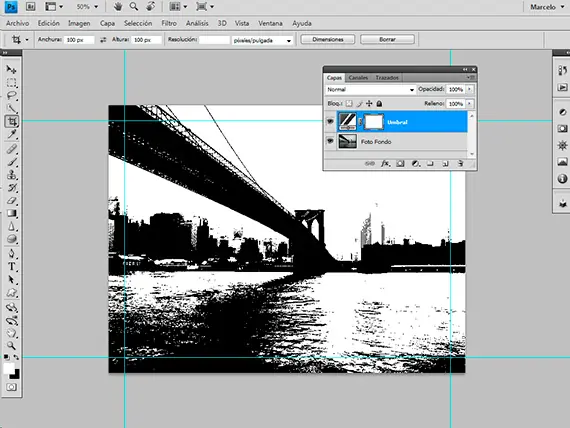Select the Eyedropper tool
The height and width of the screenshot is (428, 570).
click(x=12, y=134)
